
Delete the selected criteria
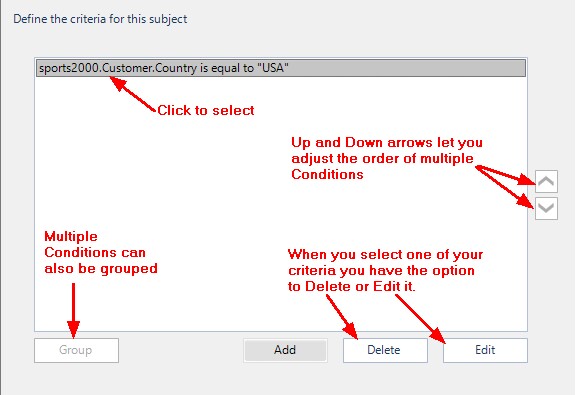click(x=385, y=350)
